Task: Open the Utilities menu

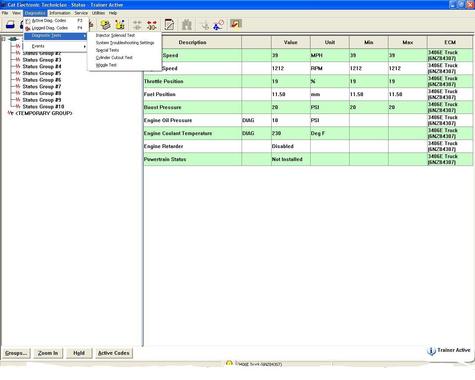Action: (x=98, y=13)
